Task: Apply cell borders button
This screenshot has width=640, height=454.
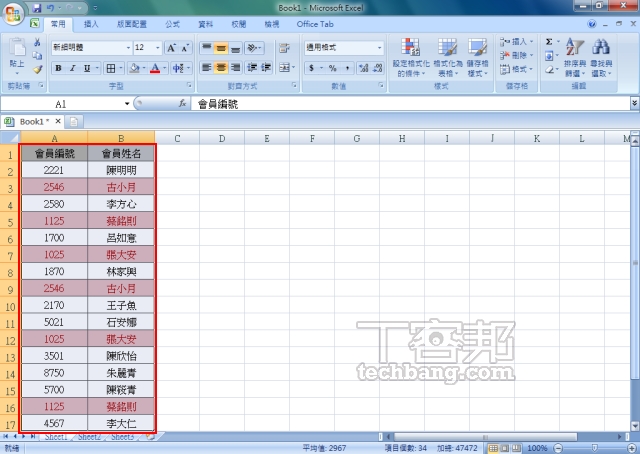Action: (x=111, y=68)
